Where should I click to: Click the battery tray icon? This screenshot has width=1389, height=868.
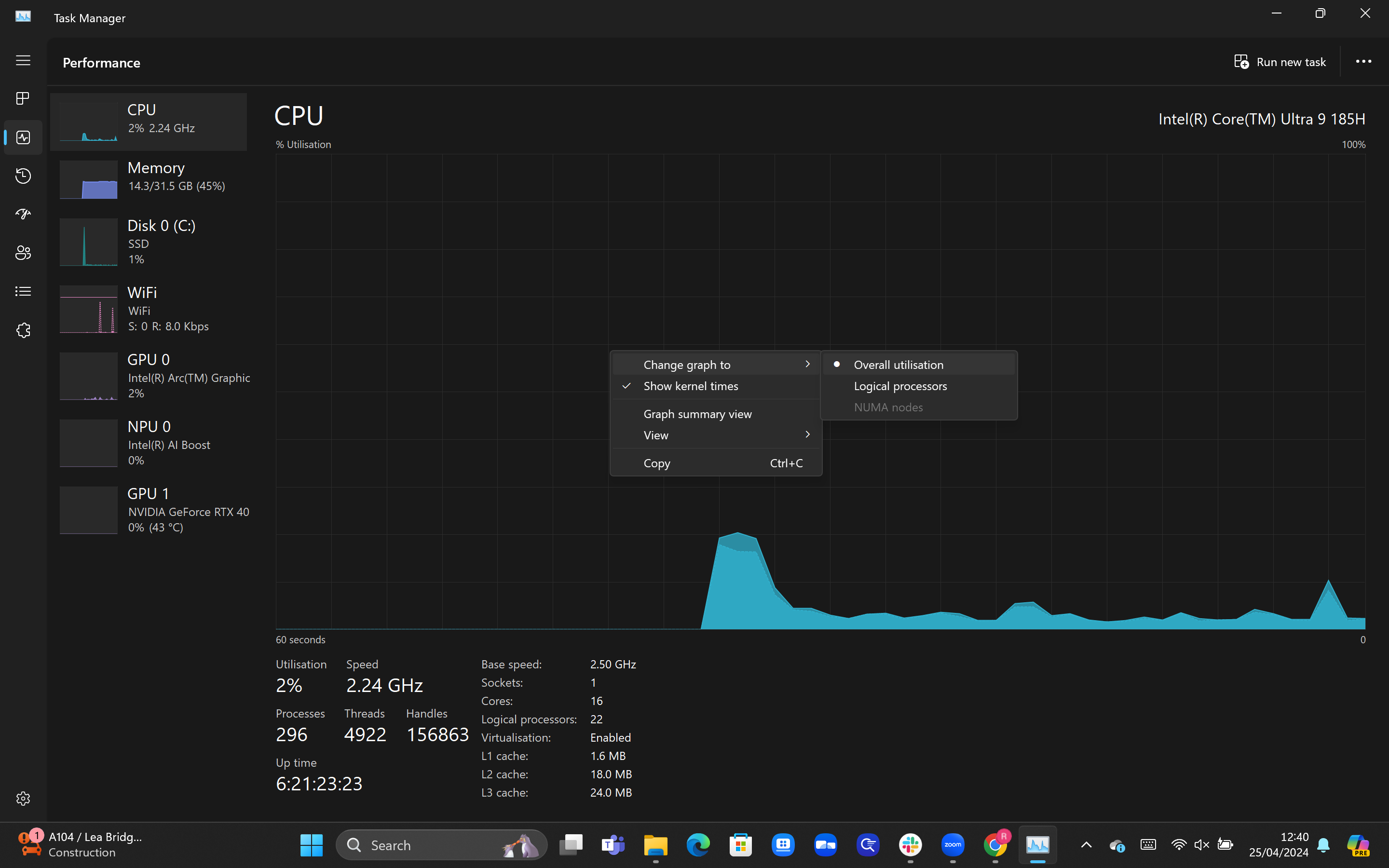(x=1225, y=845)
